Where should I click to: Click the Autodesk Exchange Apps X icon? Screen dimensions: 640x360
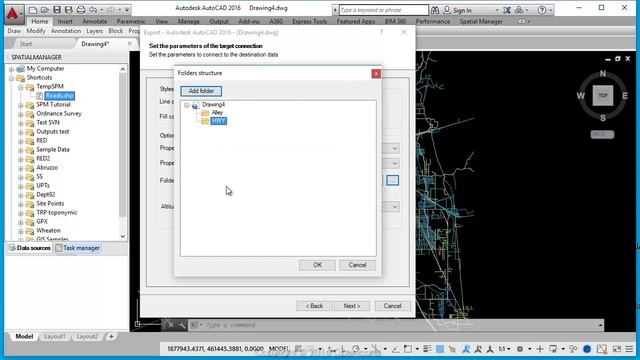click(x=507, y=10)
